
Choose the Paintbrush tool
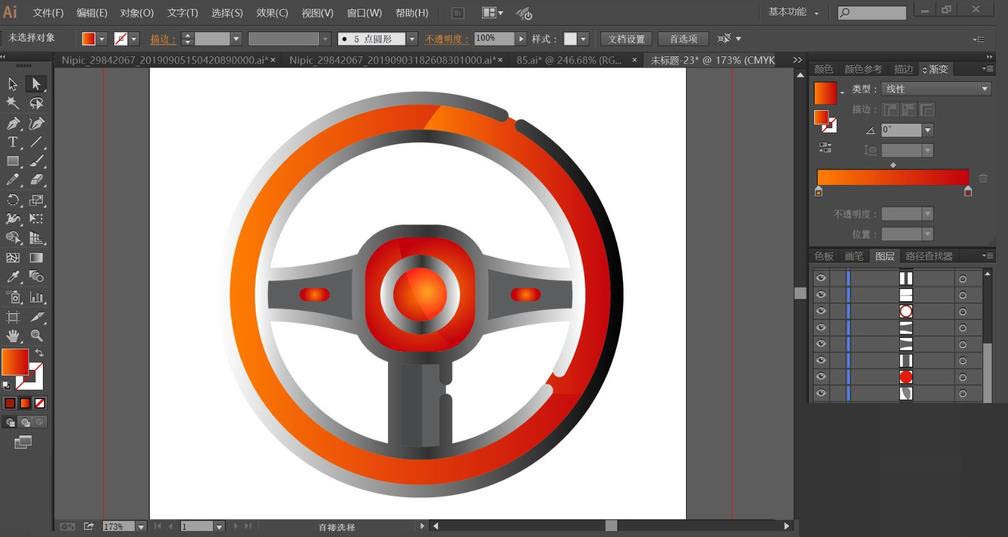(36, 161)
